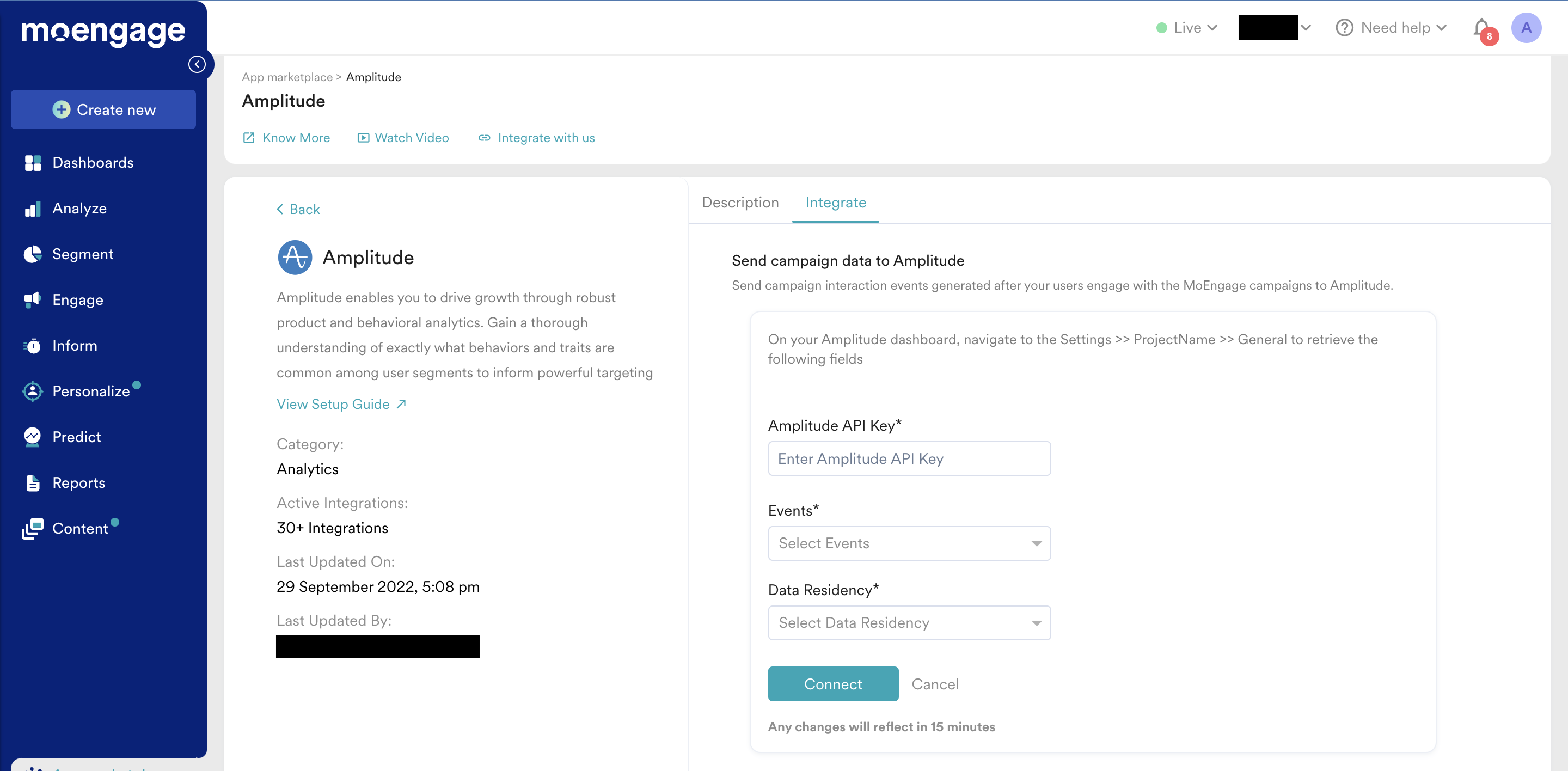
Task: Click the Engage megaphone icon
Action: [x=32, y=300]
